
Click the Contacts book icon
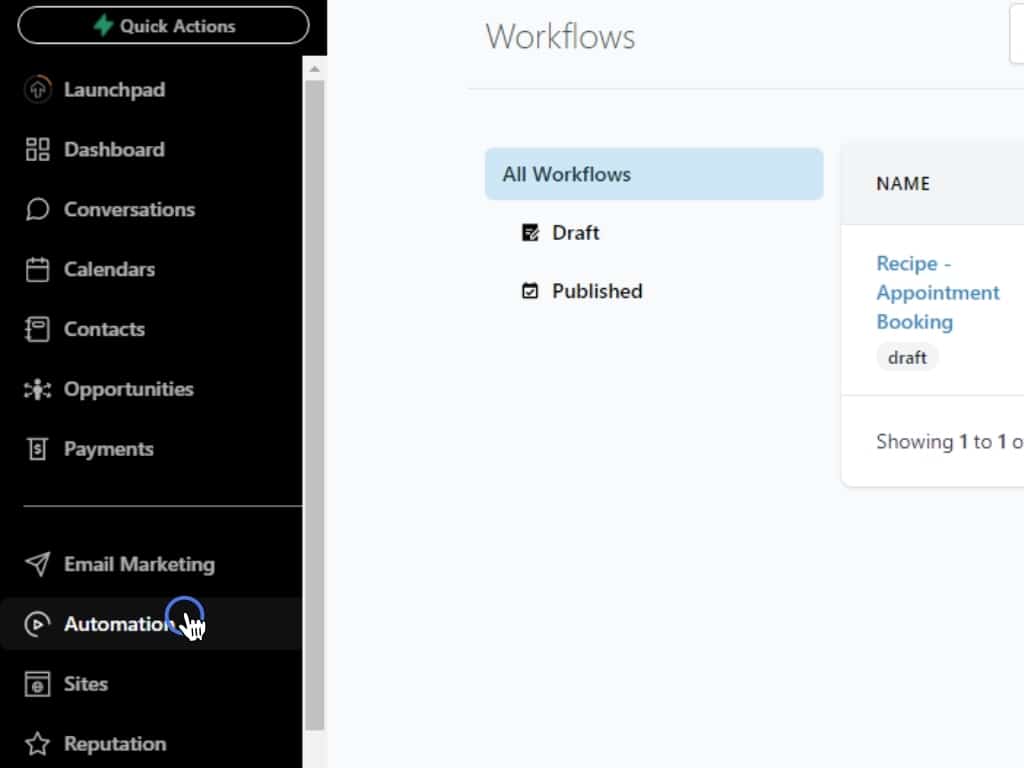pos(37,330)
